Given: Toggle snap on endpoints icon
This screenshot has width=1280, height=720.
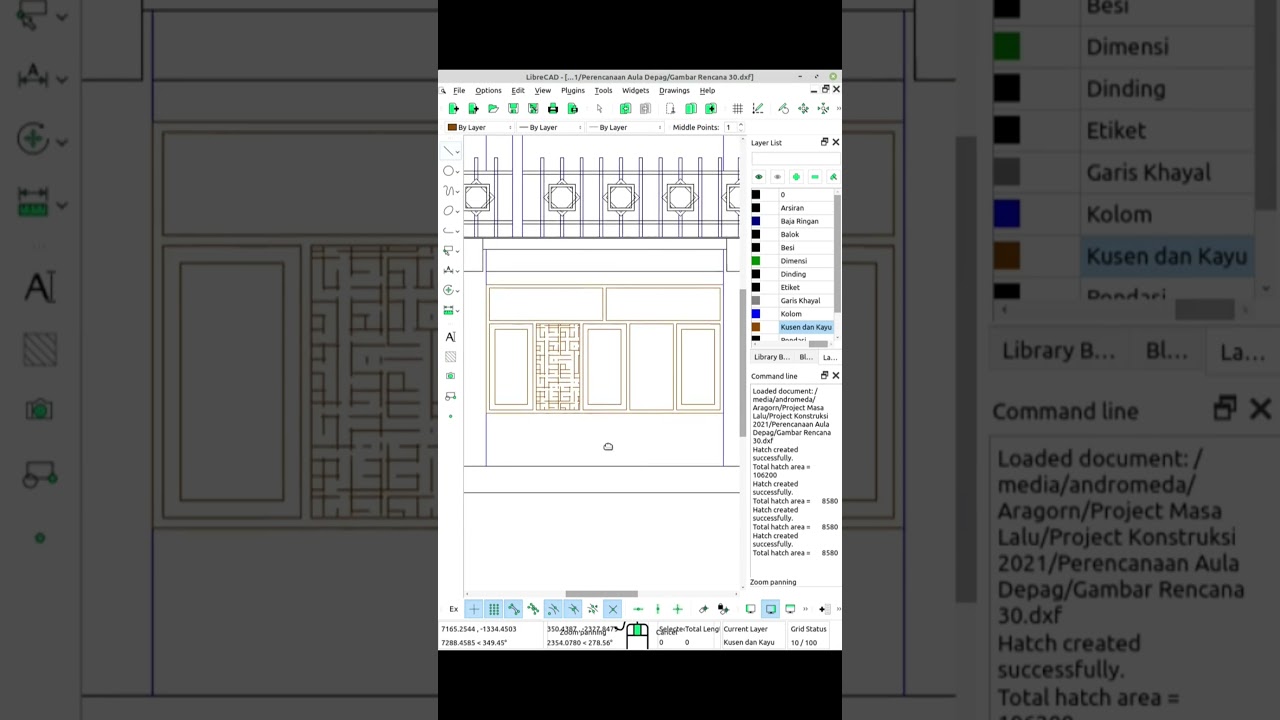Looking at the screenshot, I should click(513, 609).
